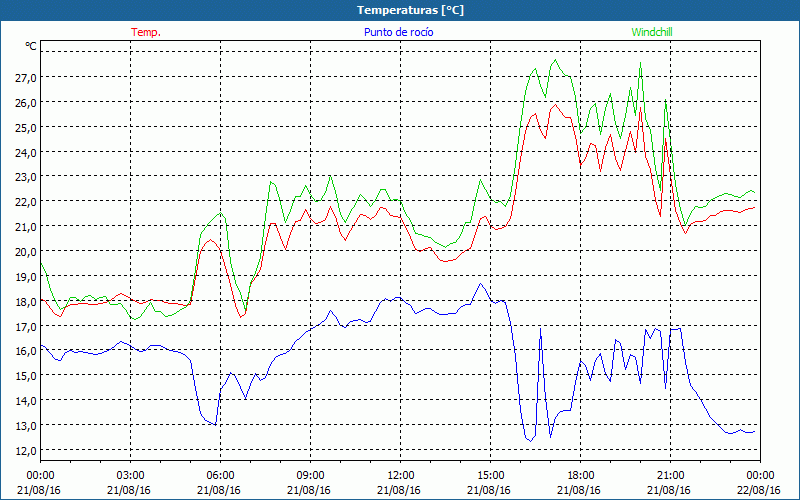Click the 19,0 y-axis value
The height and width of the screenshot is (500, 800).
click(x=25, y=277)
